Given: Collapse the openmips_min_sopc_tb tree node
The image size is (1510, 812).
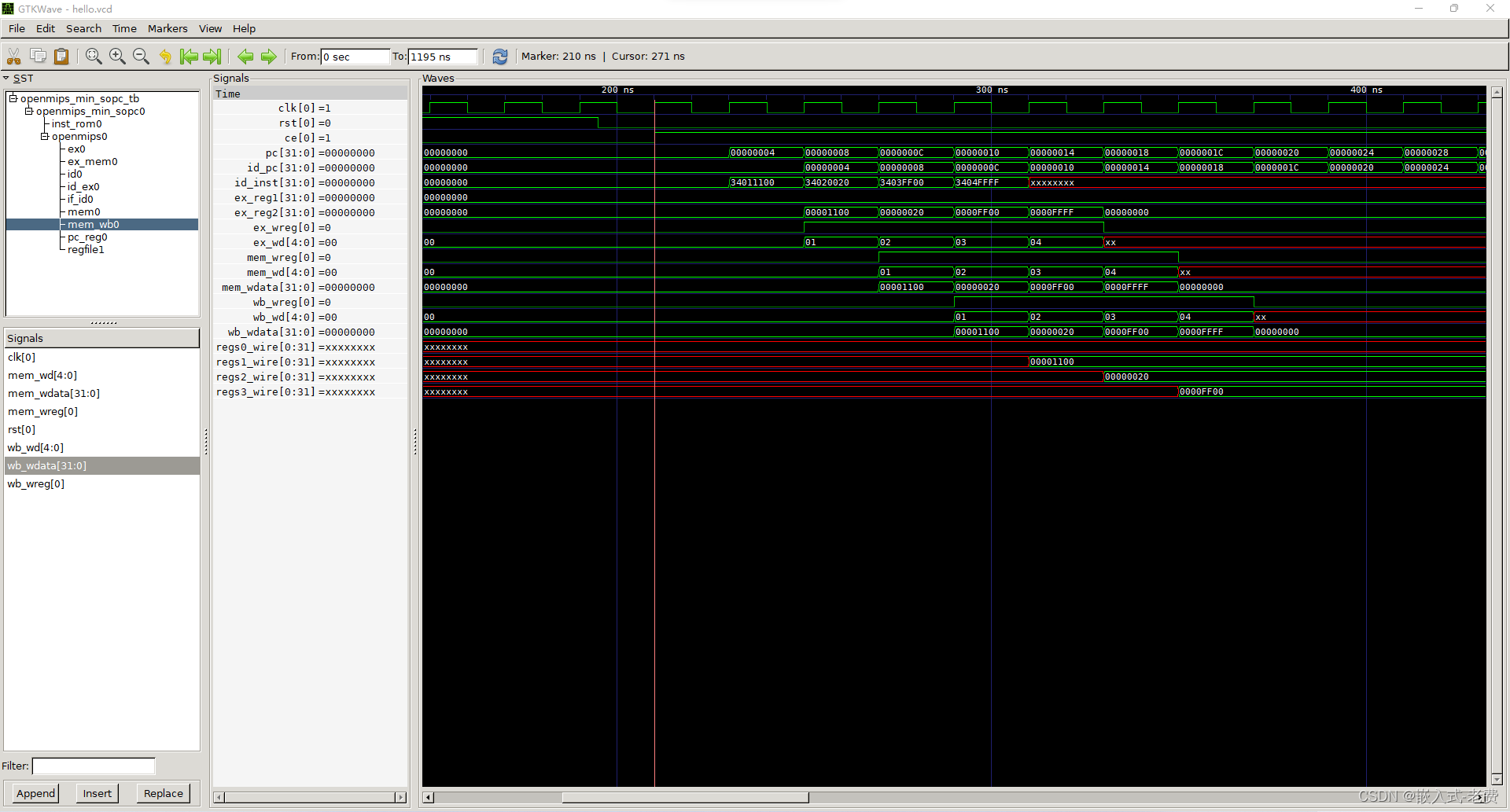Looking at the screenshot, I should (x=13, y=98).
